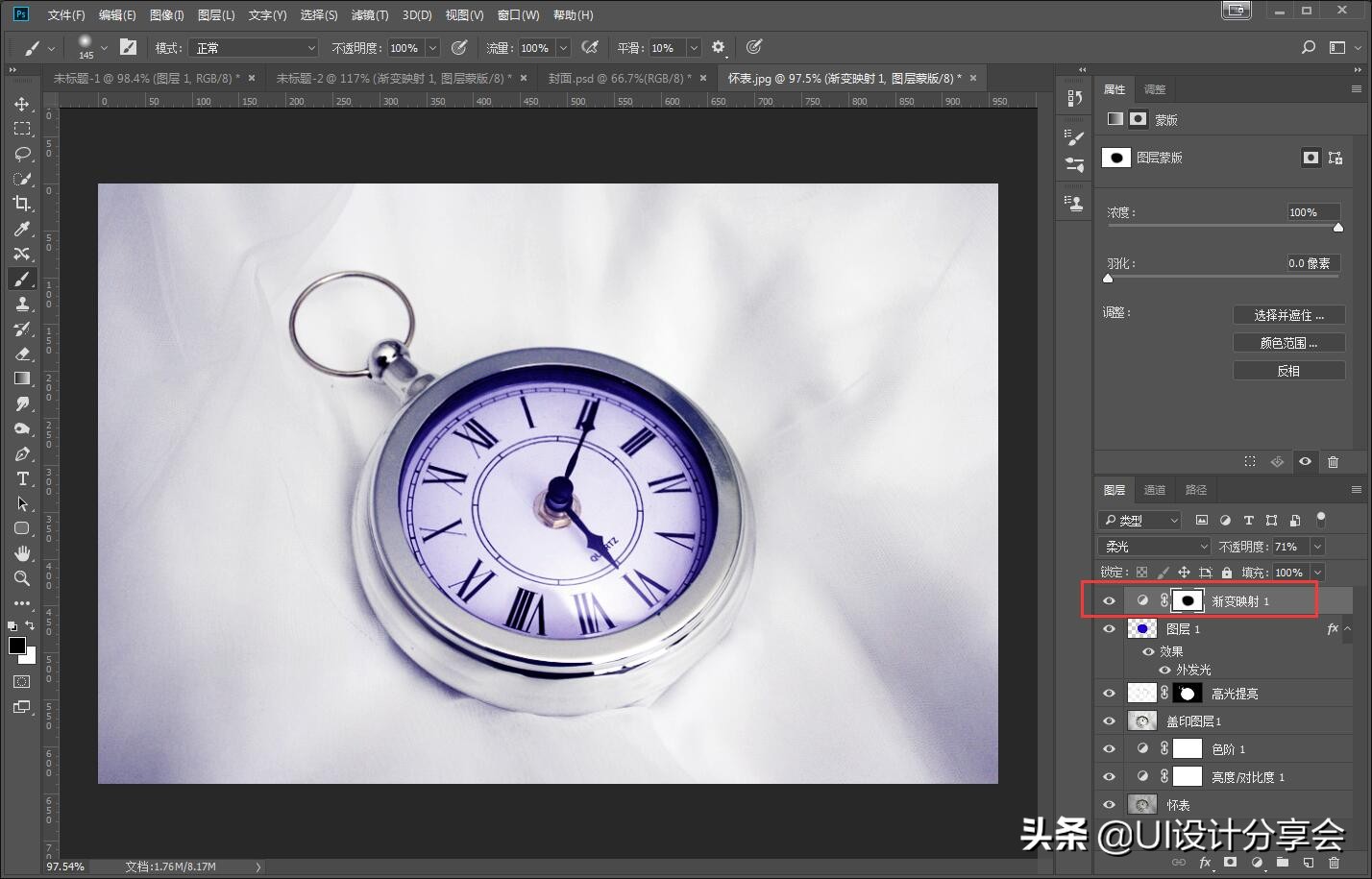This screenshot has height=879, width=1372.
Task: Hide the 怀表 layer
Action: [x=1109, y=804]
